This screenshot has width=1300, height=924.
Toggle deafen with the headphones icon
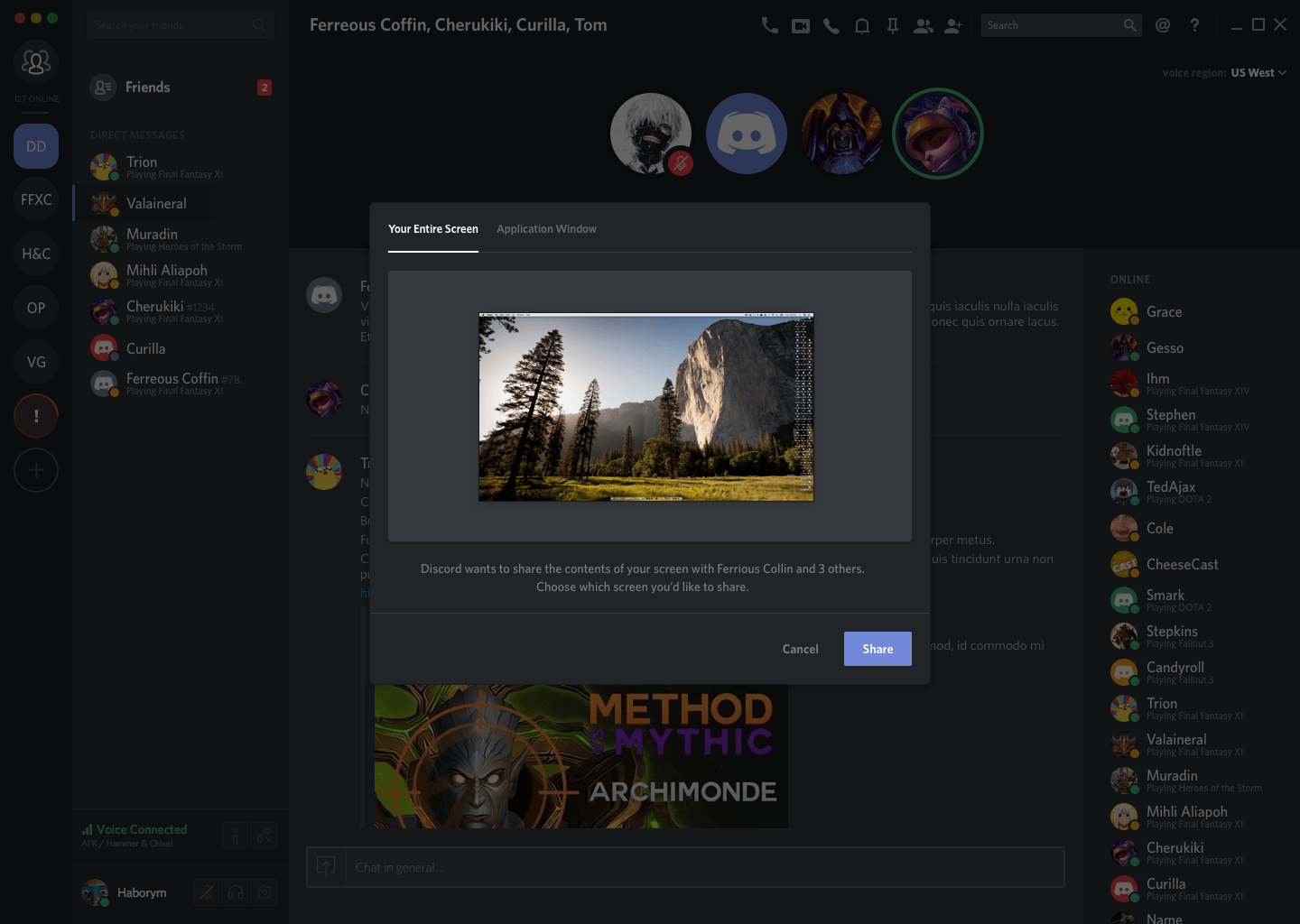pos(236,892)
